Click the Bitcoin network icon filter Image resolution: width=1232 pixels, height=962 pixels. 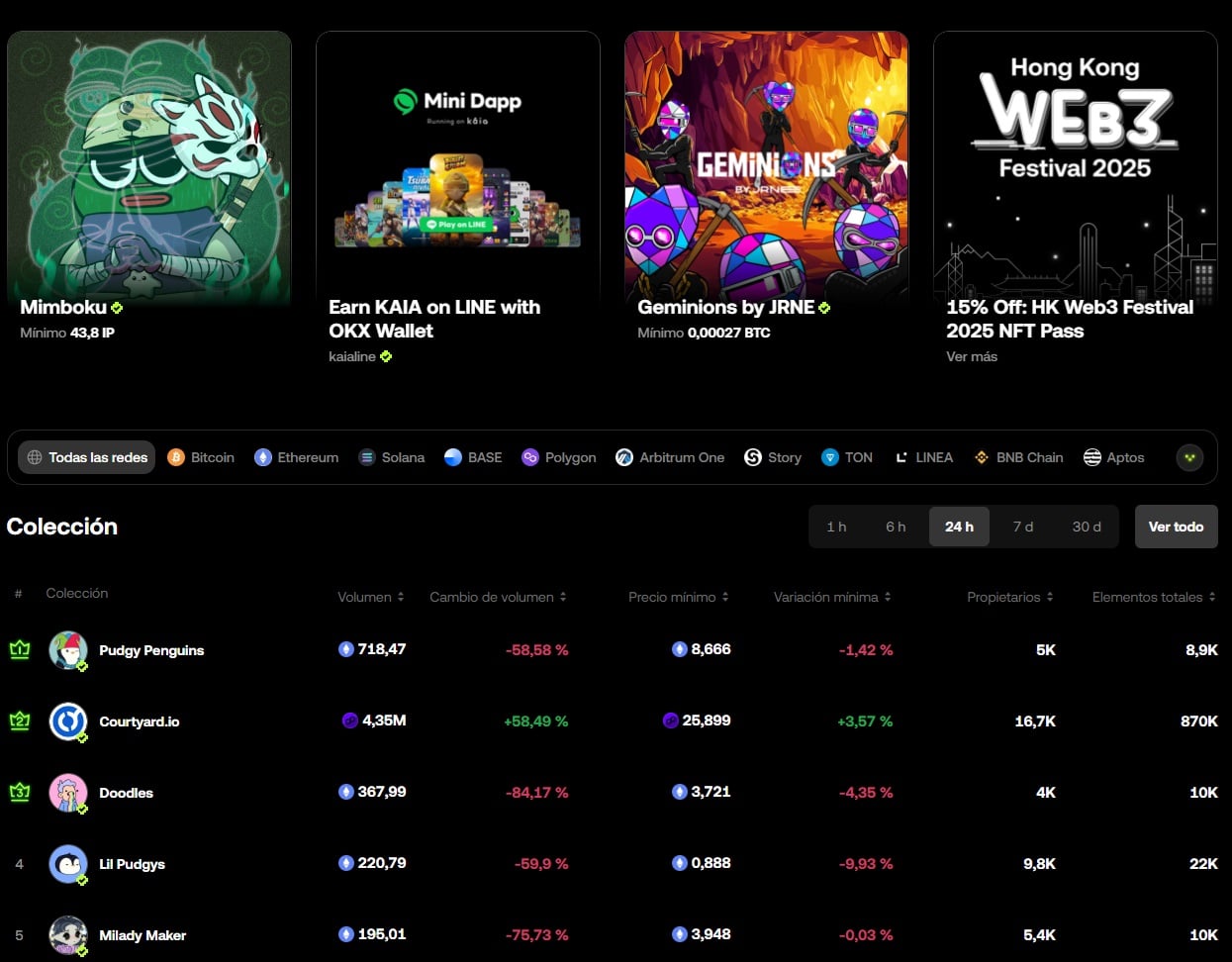pos(176,457)
